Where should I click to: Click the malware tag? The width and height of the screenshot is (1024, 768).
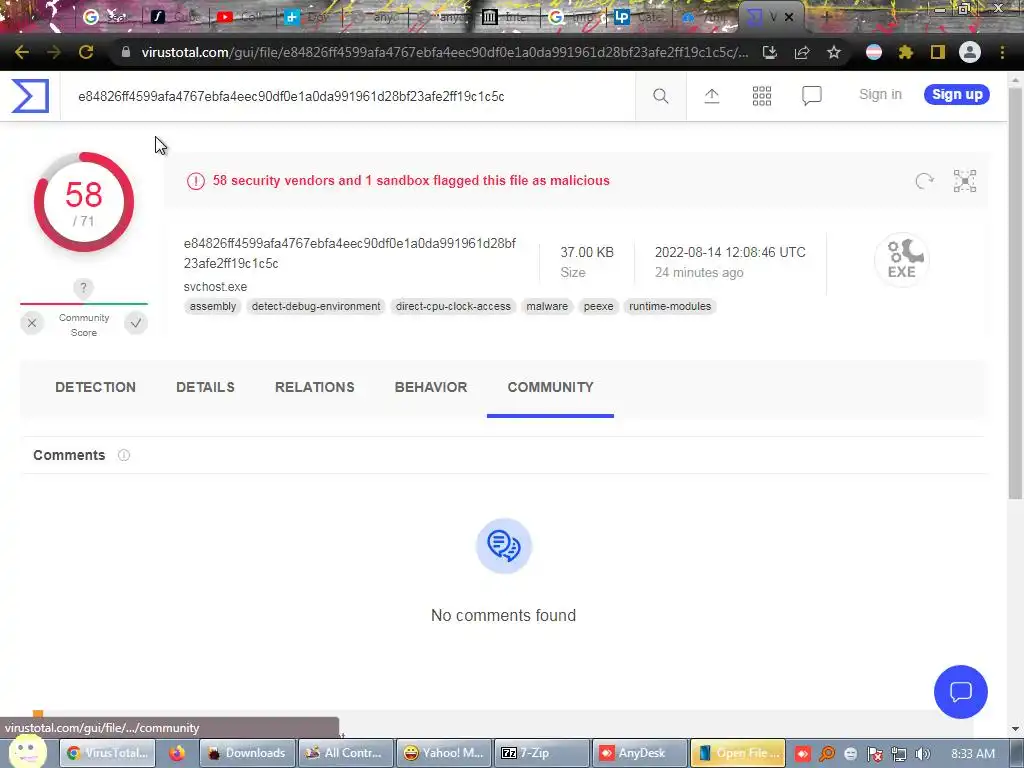(547, 306)
